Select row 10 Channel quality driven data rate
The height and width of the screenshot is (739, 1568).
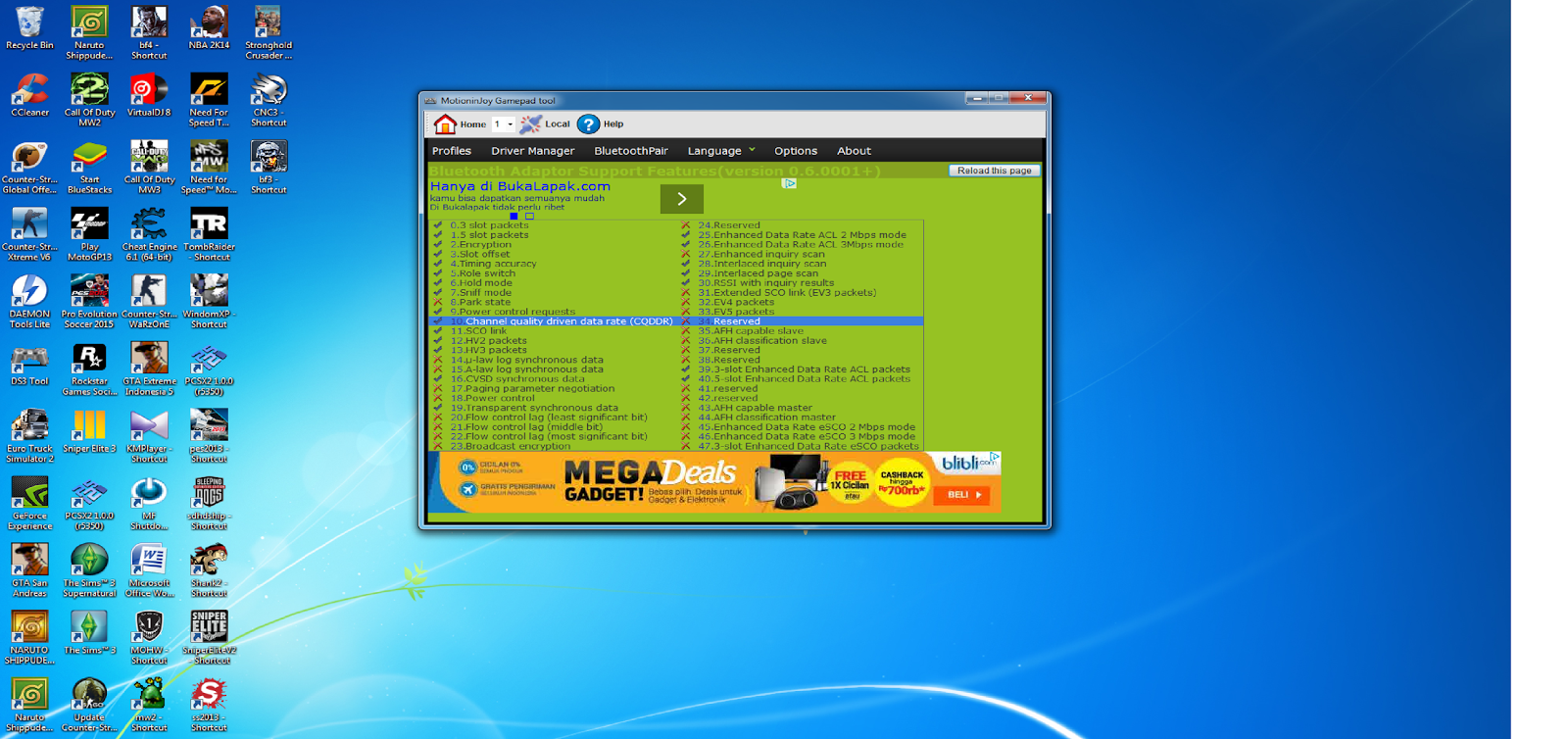[x=554, y=321]
